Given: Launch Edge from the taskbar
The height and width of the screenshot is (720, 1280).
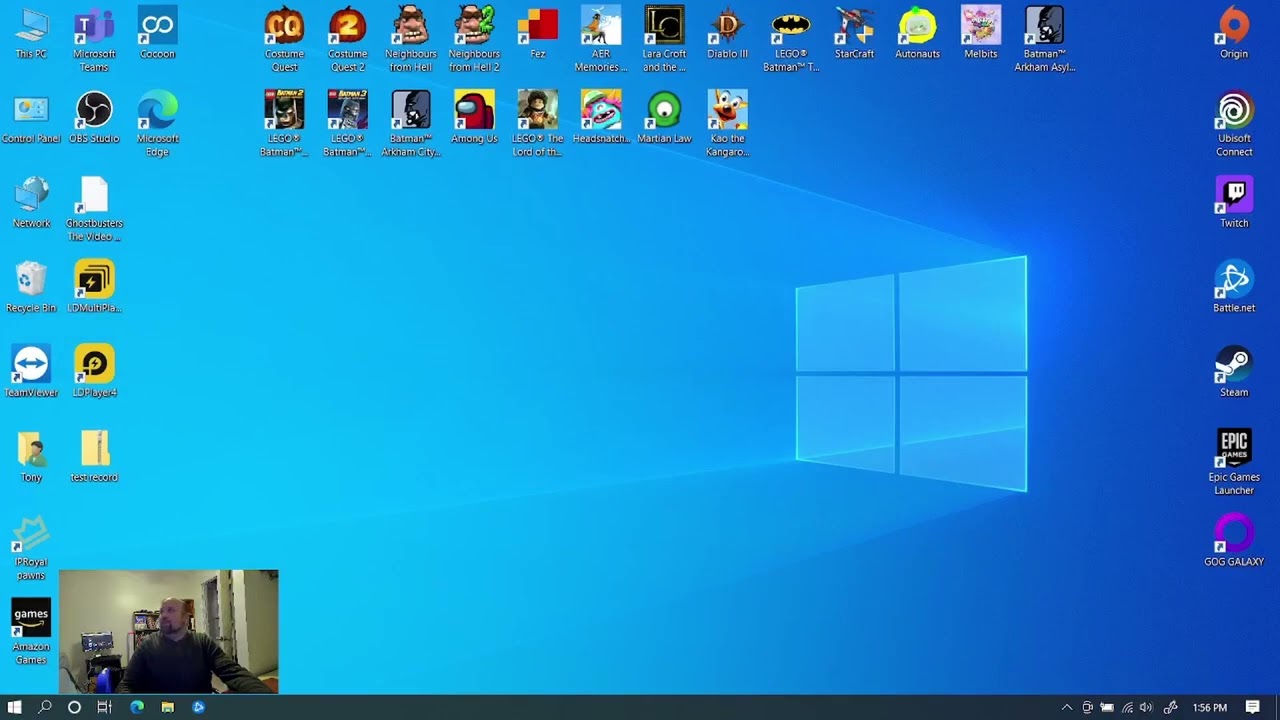Looking at the screenshot, I should click(x=137, y=707).
